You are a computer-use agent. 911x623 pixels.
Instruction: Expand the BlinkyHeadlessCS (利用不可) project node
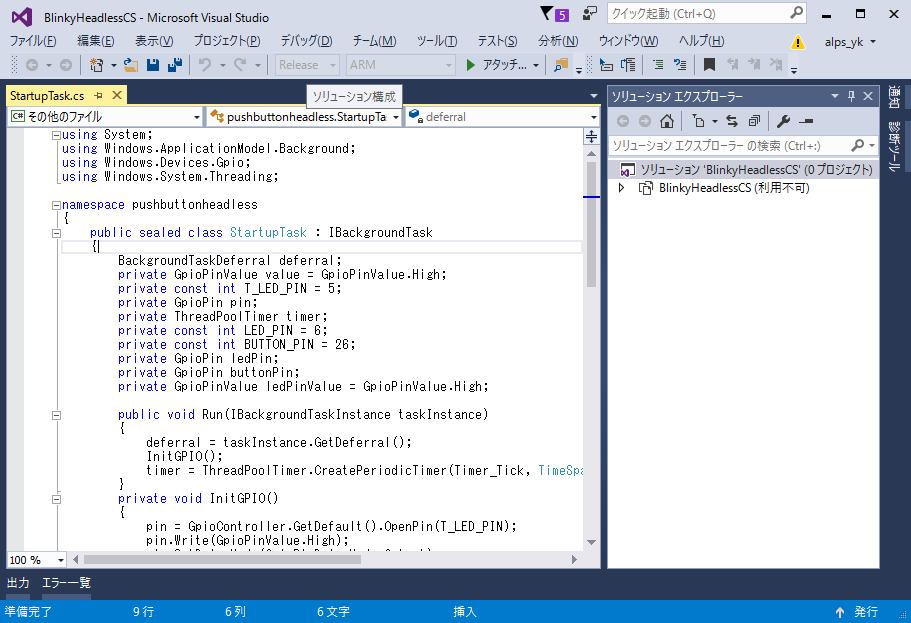pyautogui.click(x=621, y=188)
